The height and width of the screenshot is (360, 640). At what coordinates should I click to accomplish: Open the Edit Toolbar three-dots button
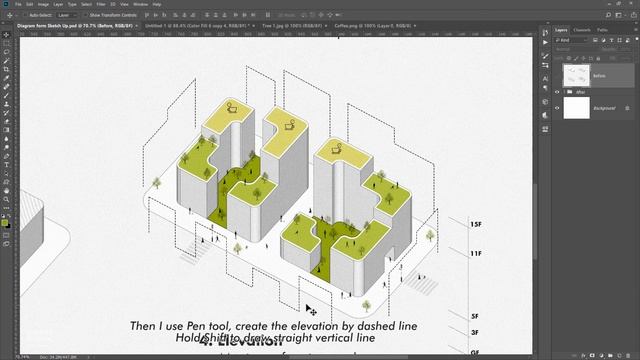point(6,208)
